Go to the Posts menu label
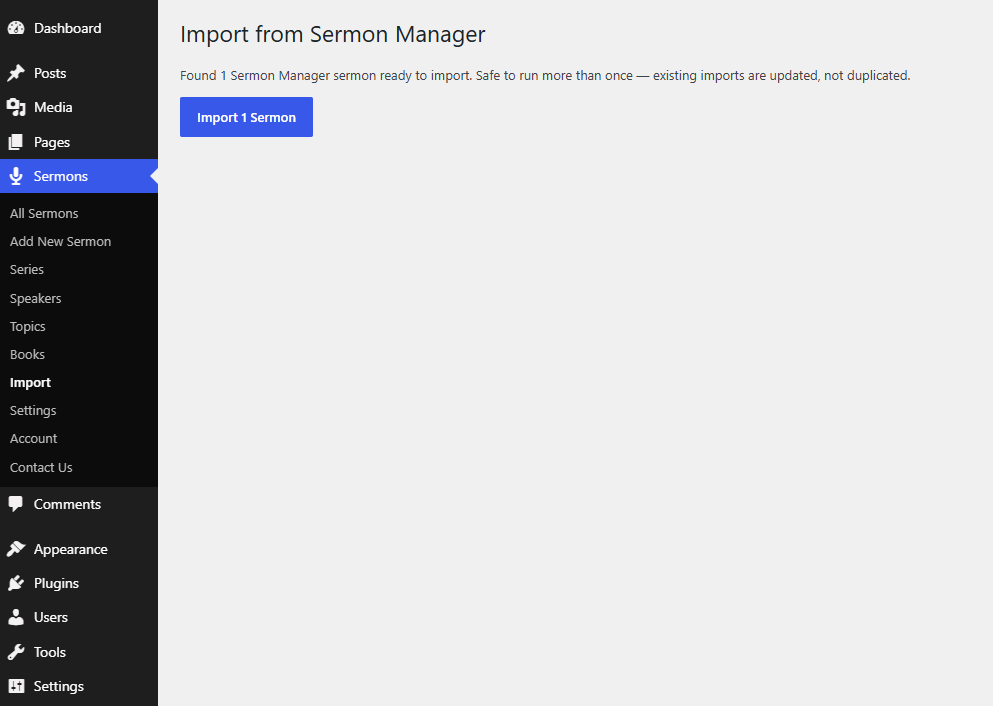993x706 pixels. (50, 73)
